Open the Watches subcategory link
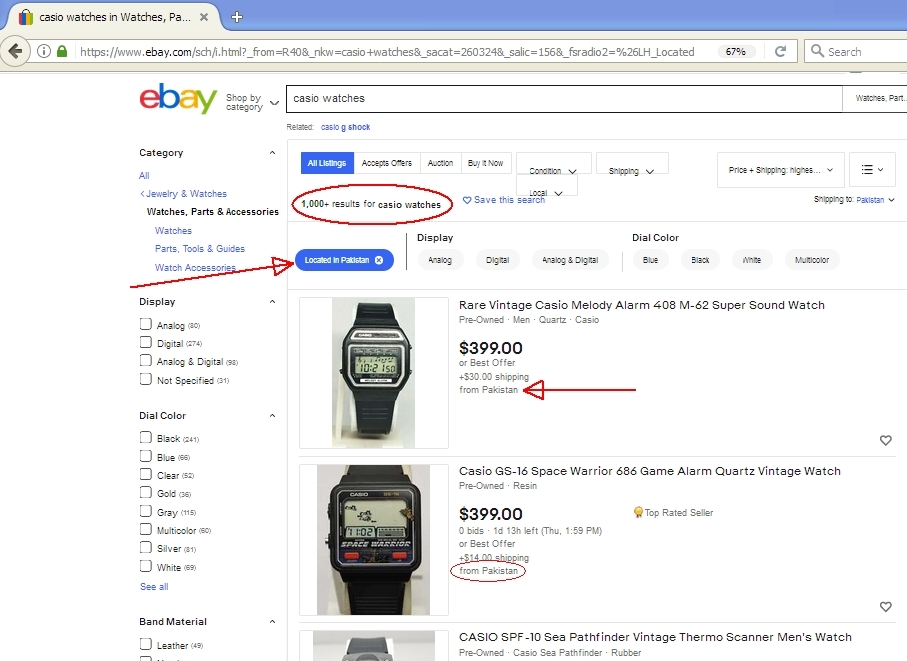The image size is (907, 661). pyautogui.click(x=173, y=231)
